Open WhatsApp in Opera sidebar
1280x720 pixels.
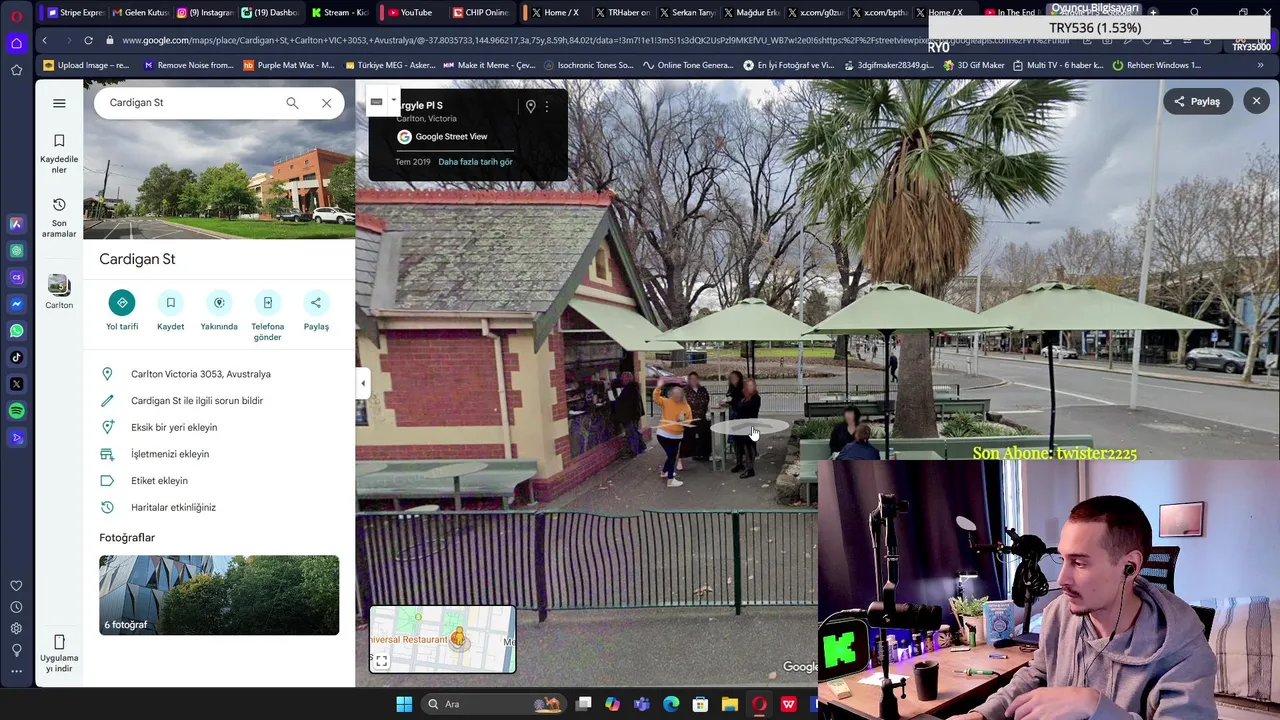click(16, 331)
